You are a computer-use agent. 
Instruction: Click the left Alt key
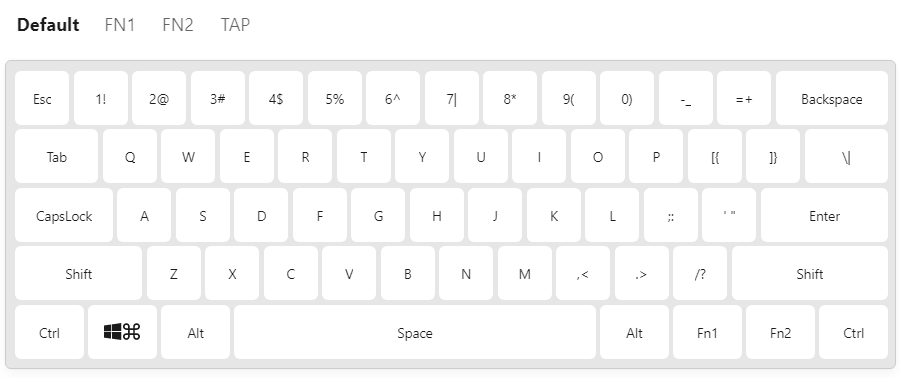tap(195, 332)
